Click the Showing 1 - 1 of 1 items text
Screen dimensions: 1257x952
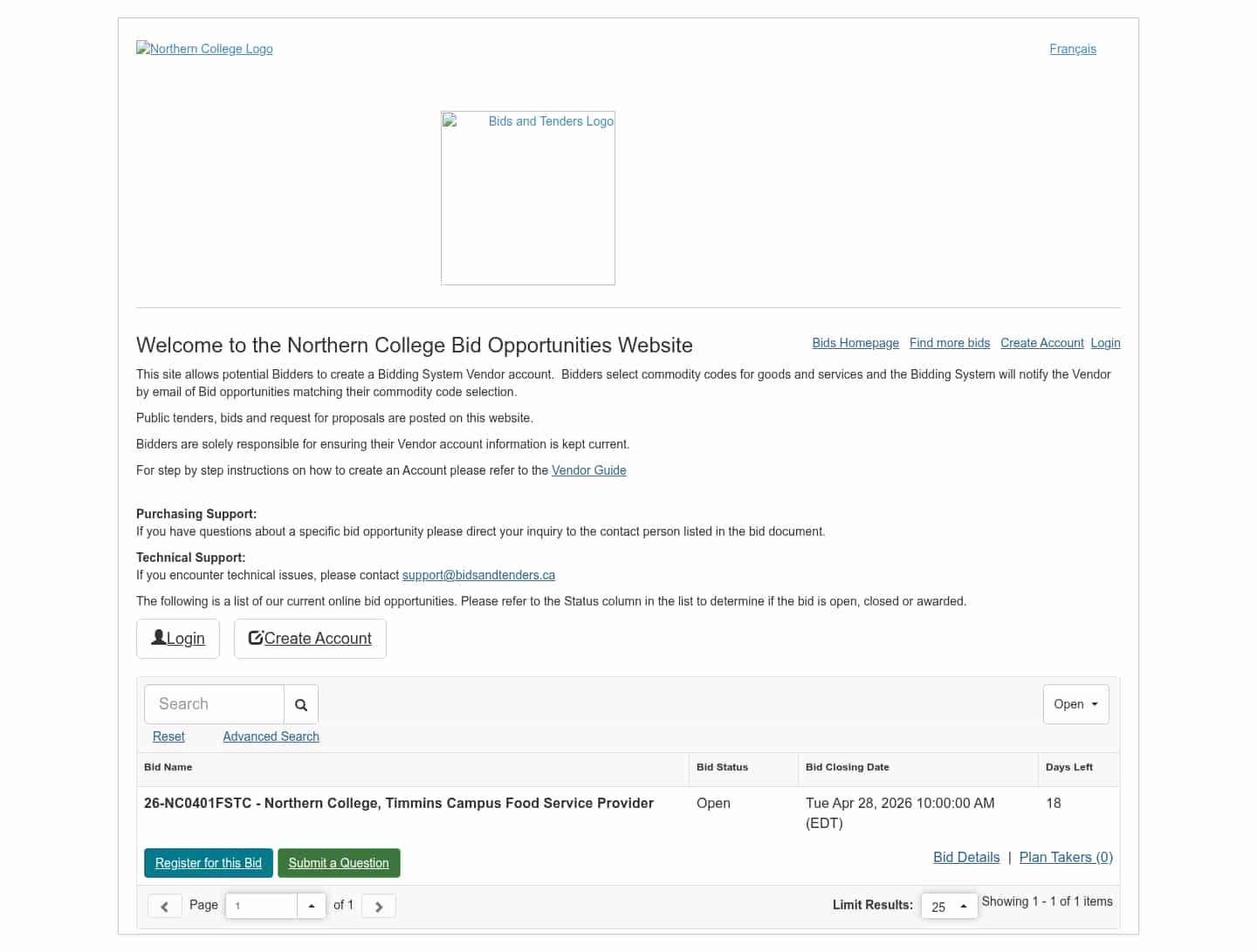click(1047, 901)
